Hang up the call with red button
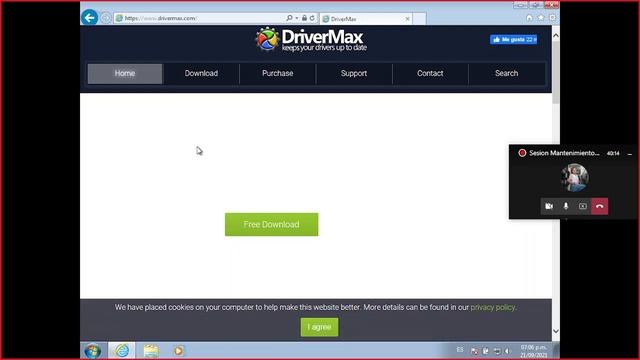 point(600,206)
